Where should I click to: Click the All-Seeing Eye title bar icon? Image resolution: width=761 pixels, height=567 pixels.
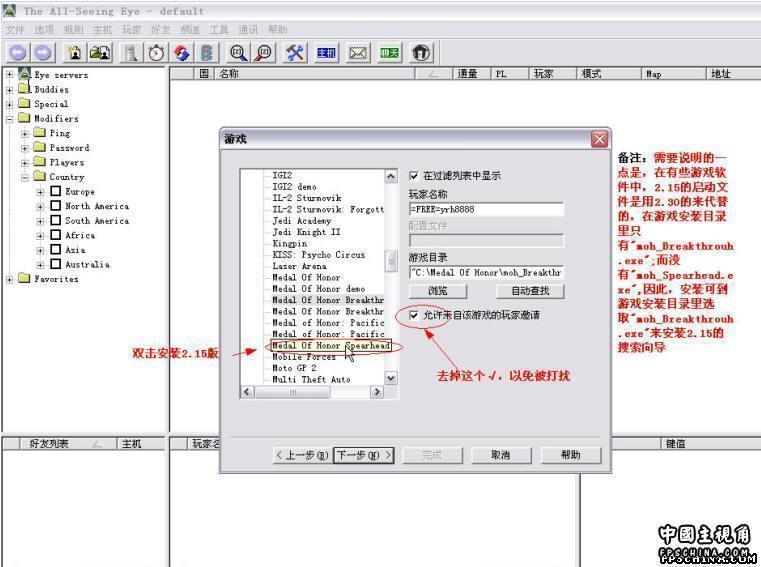[9, 10]
